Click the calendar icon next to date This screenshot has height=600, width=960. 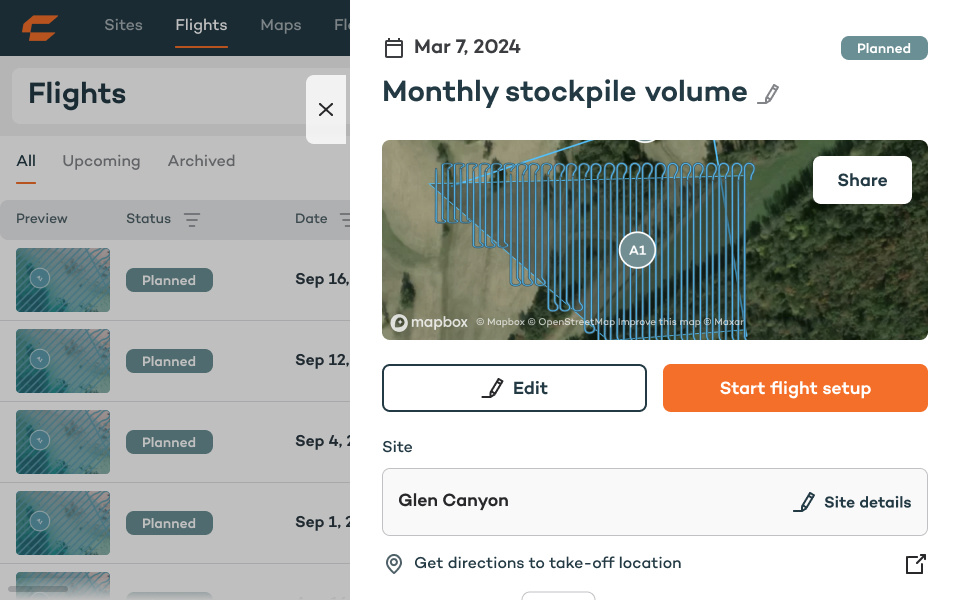[394, 48]
